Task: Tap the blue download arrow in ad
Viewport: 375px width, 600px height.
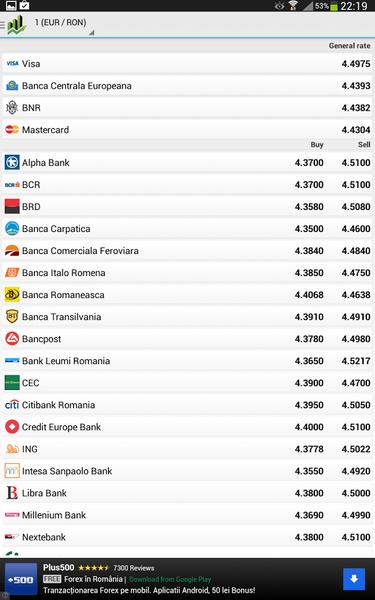Action: (x=354, y=579)
